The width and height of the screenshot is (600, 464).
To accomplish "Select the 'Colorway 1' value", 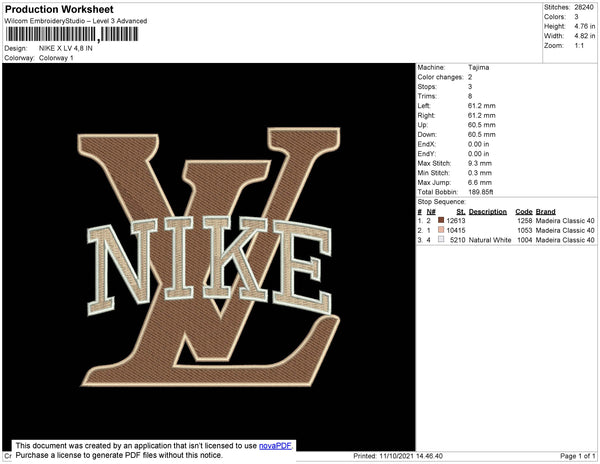I will 56,58.
